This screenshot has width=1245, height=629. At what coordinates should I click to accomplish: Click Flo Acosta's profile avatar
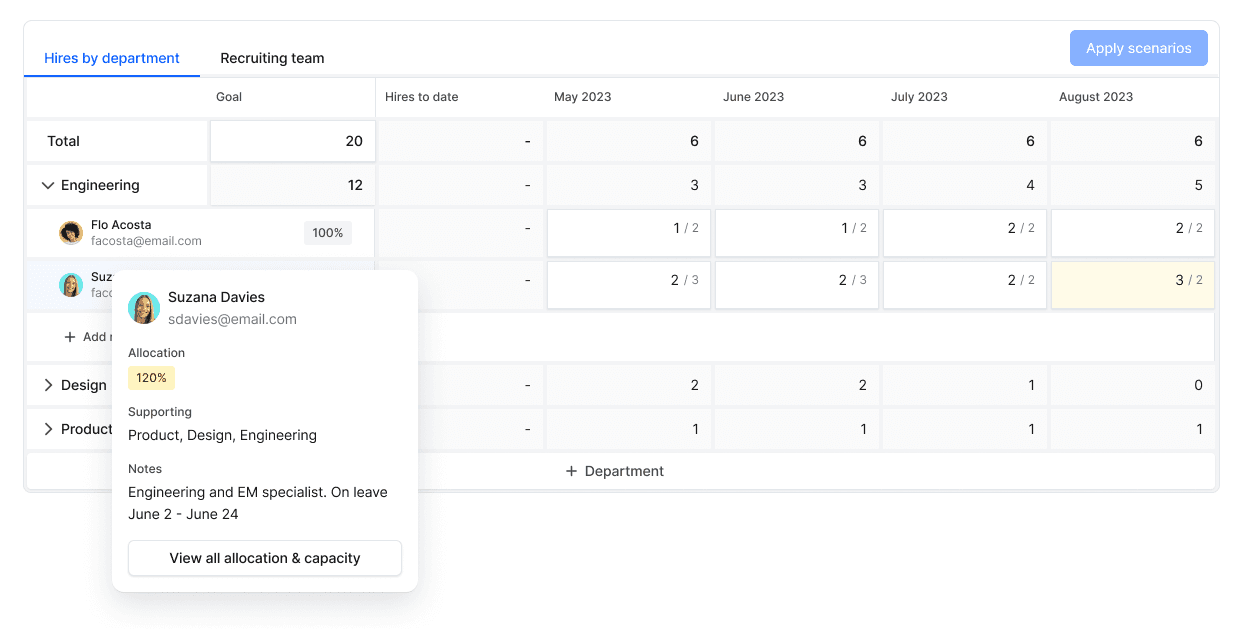[x=70, y=232]
